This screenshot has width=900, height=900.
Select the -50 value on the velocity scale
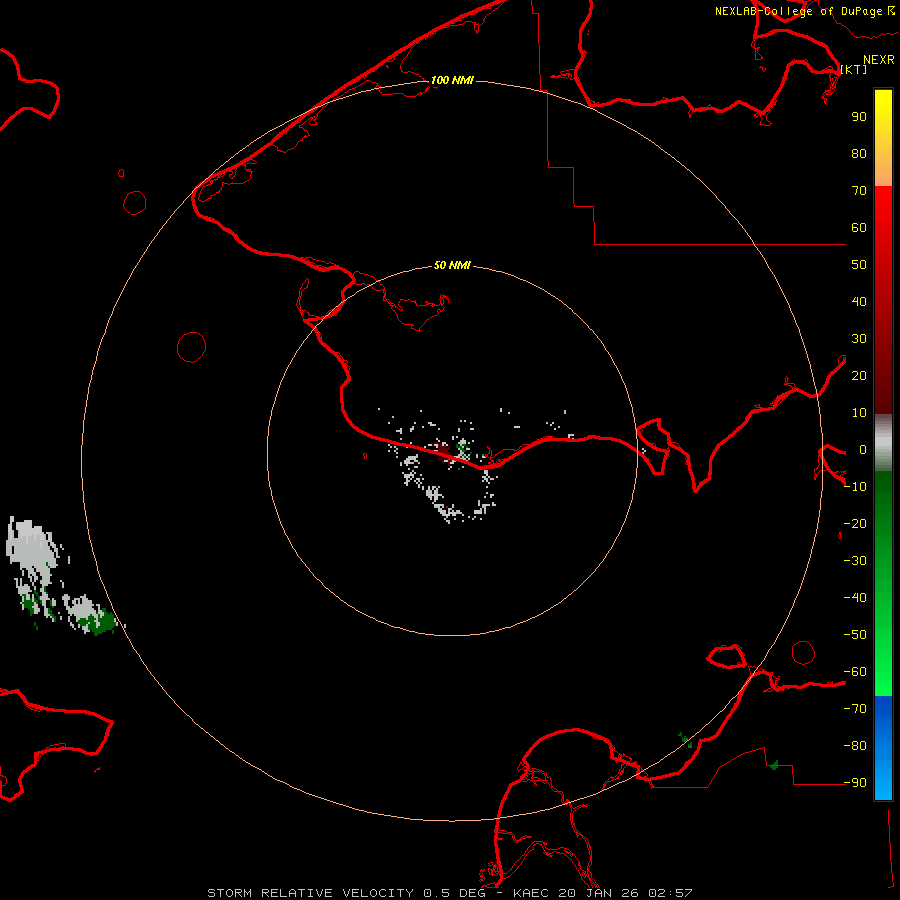855,634
